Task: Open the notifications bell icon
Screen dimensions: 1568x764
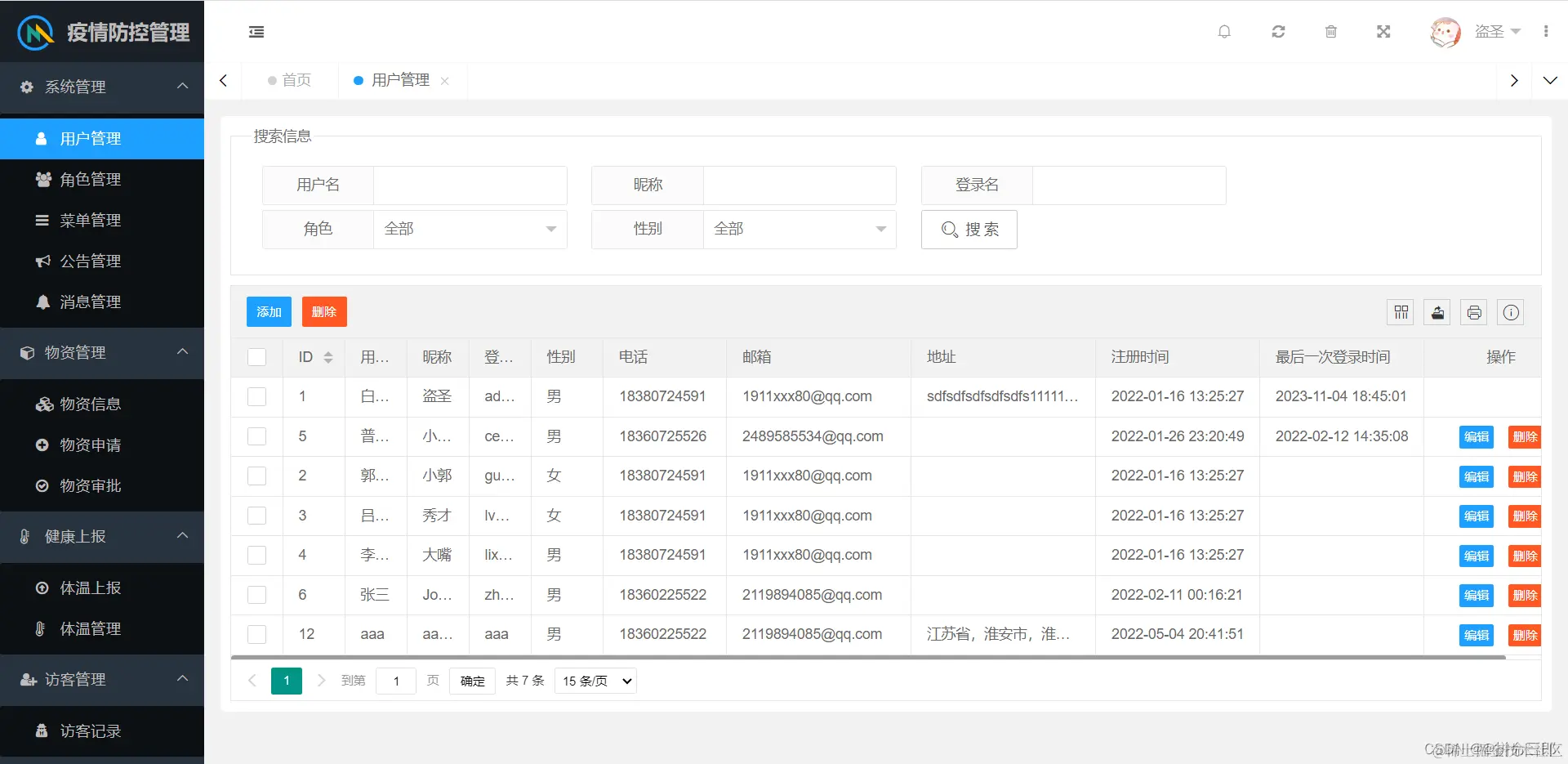Action: tap(1224, 32)
